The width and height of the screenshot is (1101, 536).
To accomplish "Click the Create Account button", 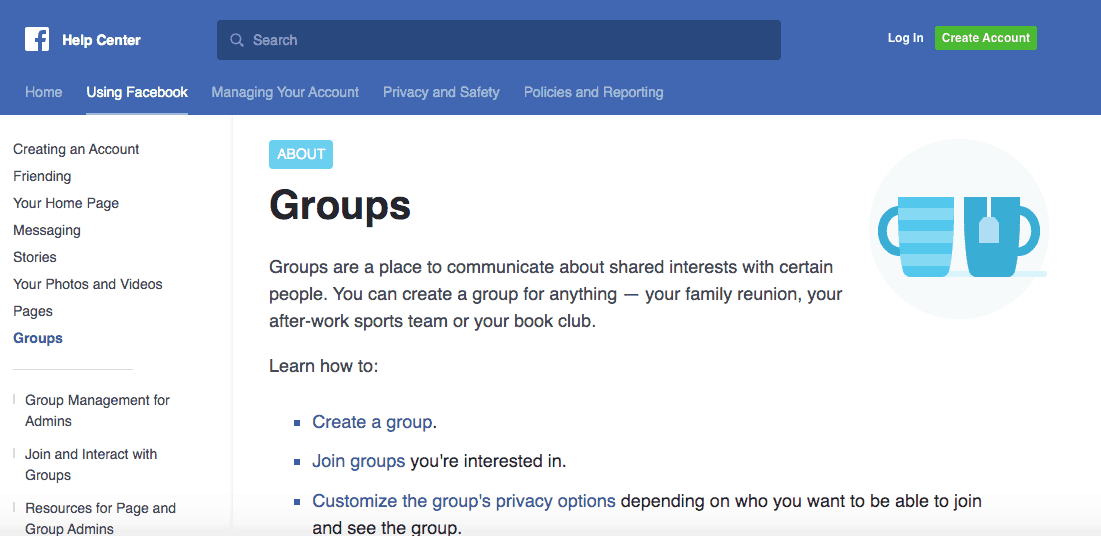I will tap(985, 38).
